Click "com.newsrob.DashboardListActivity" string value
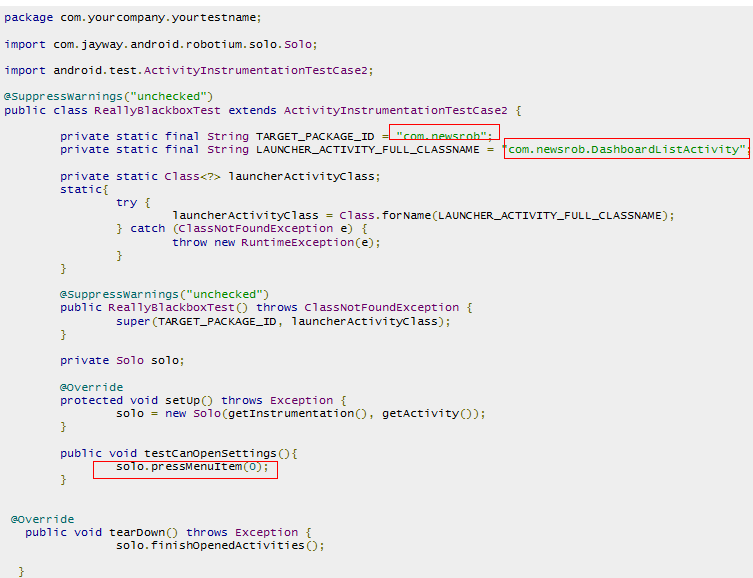The height and width of the screenshot is (578, 753). coord(624,149)
